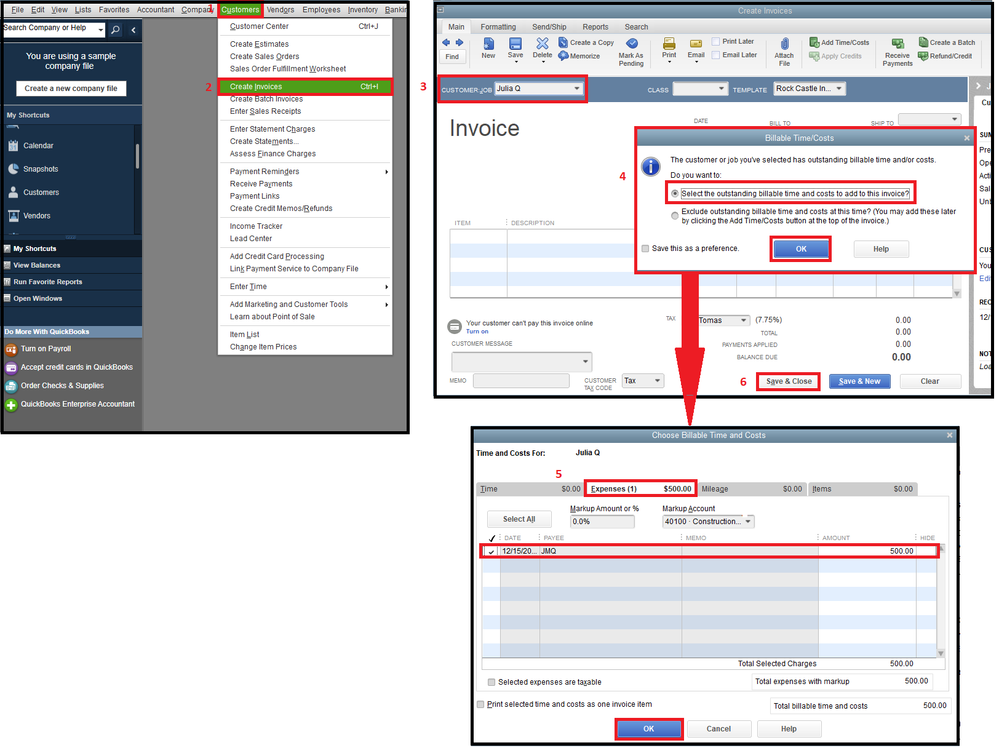Select Create Invoices menu entry
999x748 pixels.
305,87
